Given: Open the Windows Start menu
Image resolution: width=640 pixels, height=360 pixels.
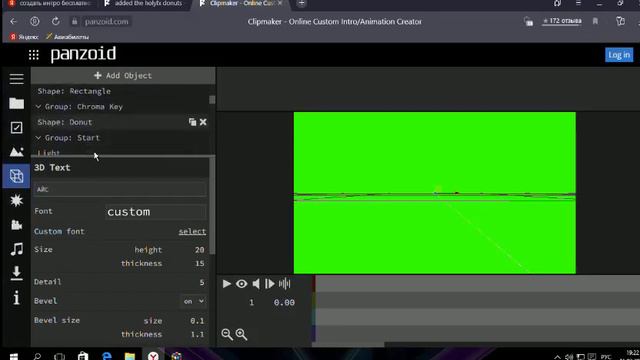Looking at the screenshot, I should pyautogui.click(x=13, y=356).
